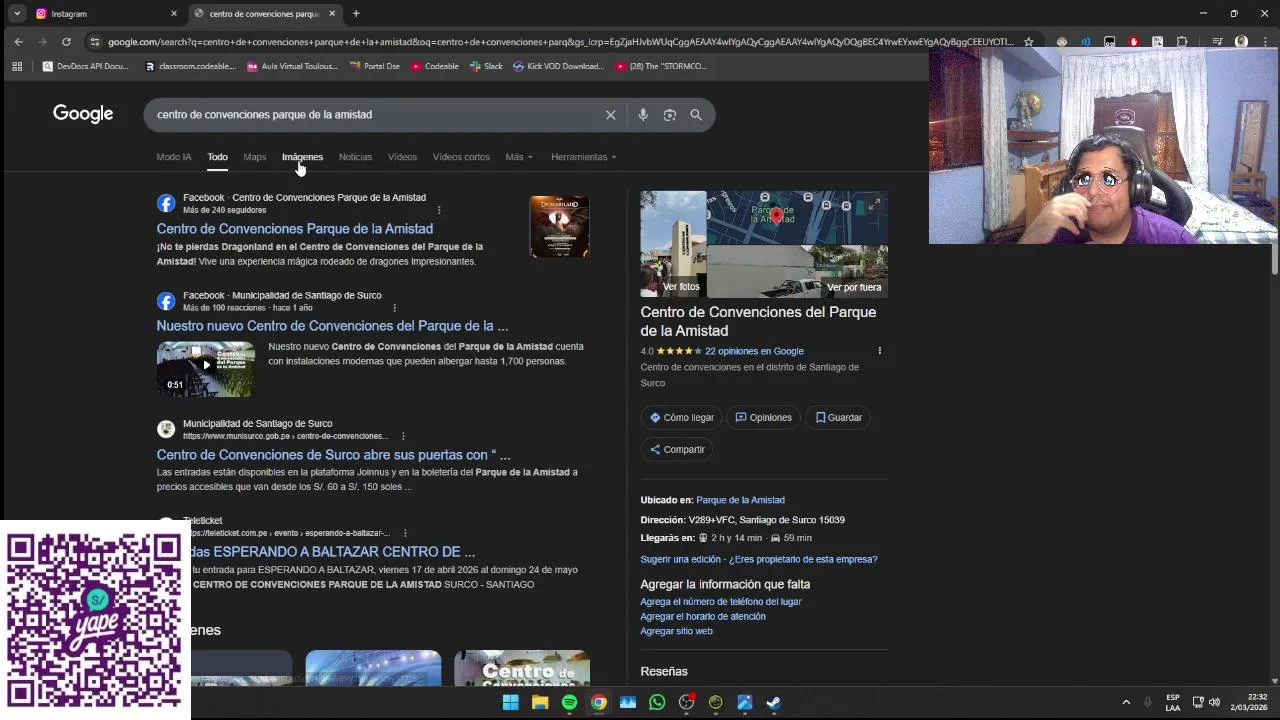This screenshot has height=720, width=1280.
Task: Open Spotify from the taskbar
Action: (569, 702)
